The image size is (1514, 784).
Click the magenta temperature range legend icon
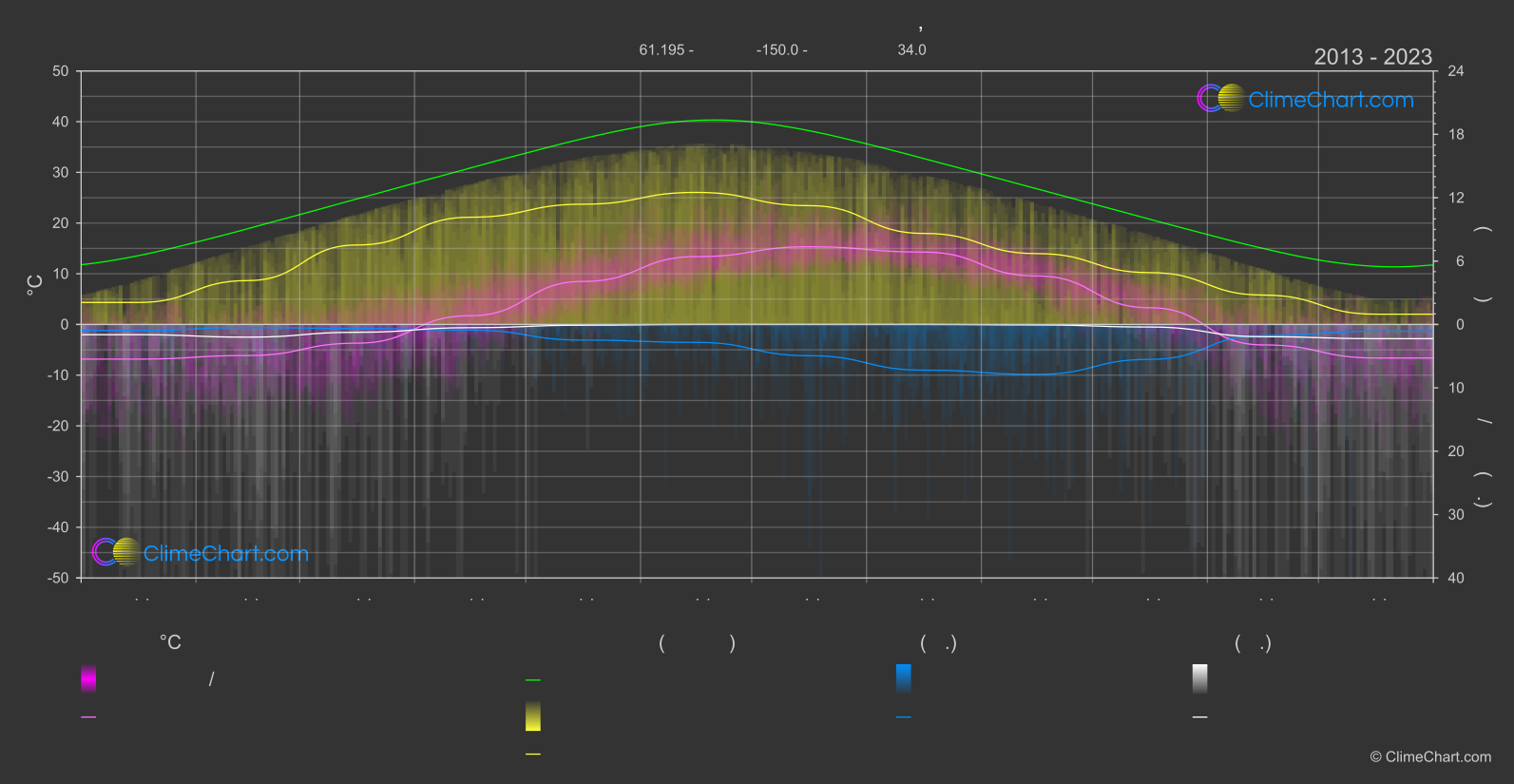[88, 679]
